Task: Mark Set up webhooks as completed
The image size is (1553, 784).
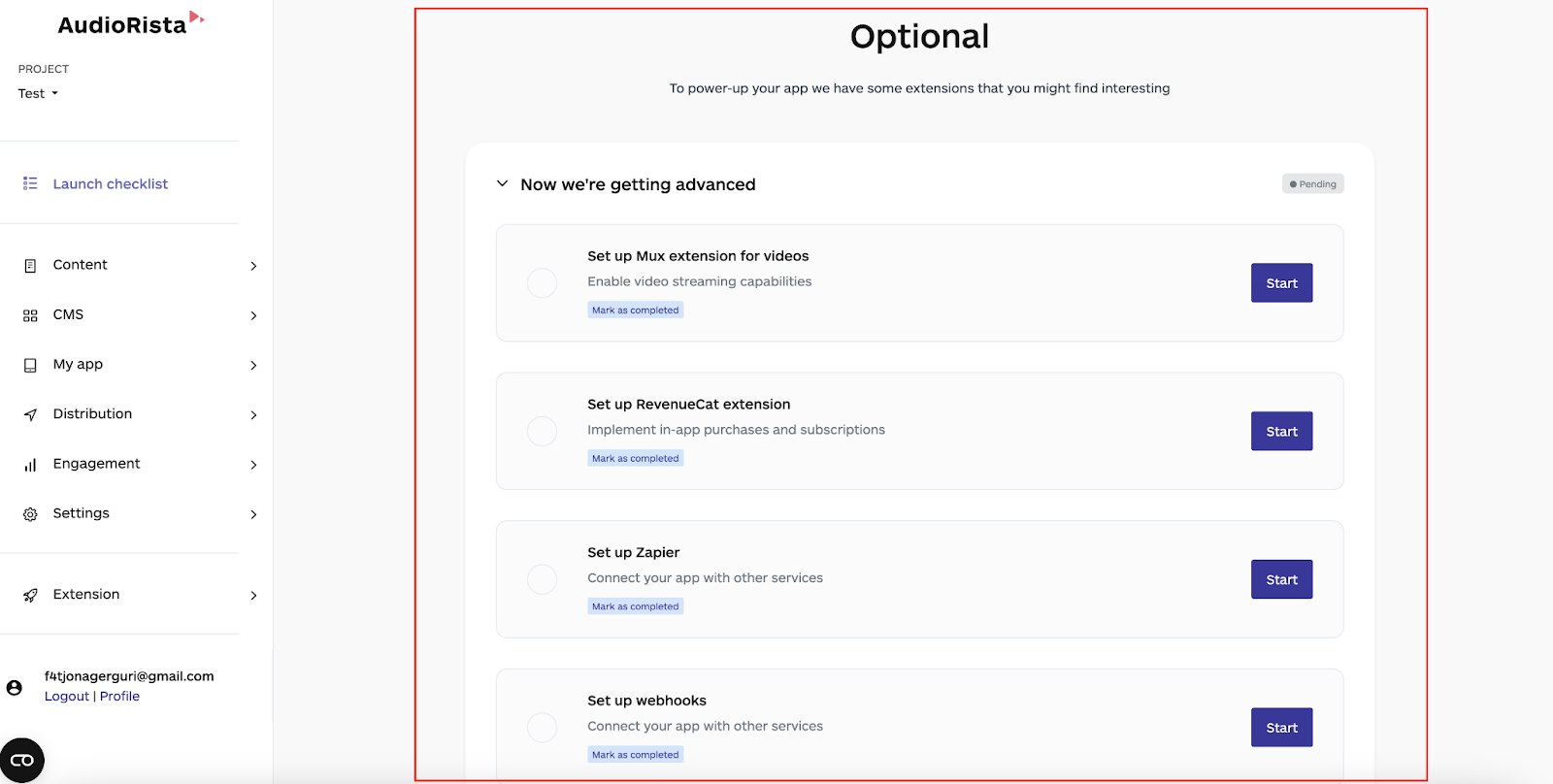Action: [x=636, y=754]
